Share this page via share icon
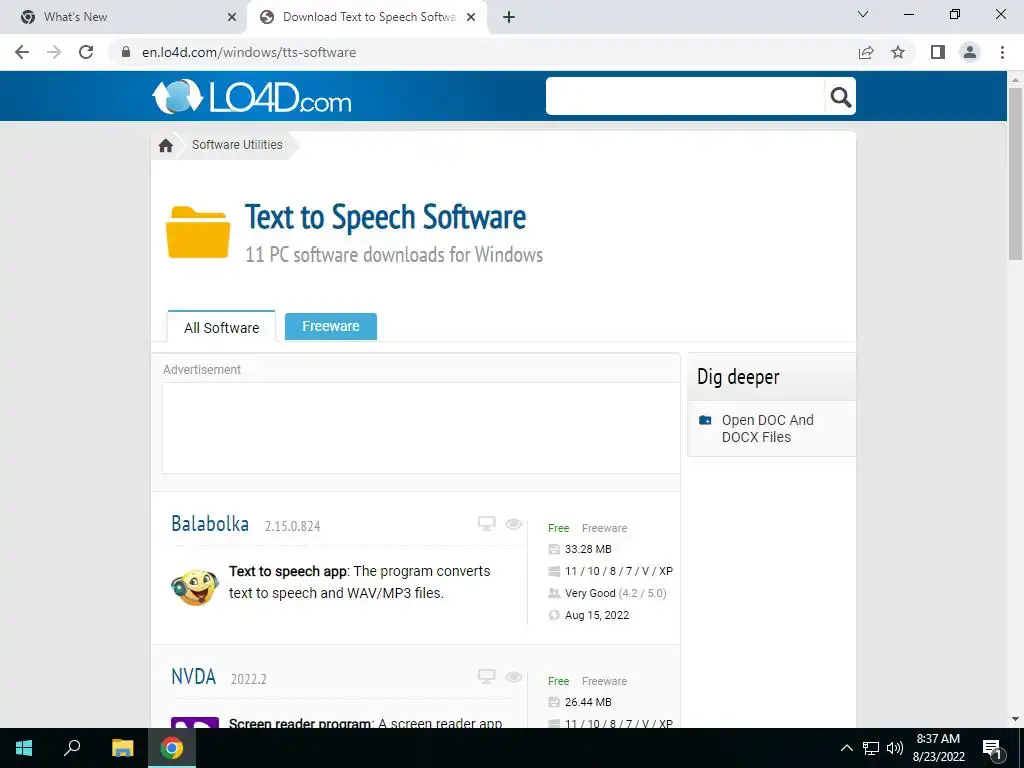Image resolution: width=1024 pixels, height=768 pixels. (x=866, y=52)
